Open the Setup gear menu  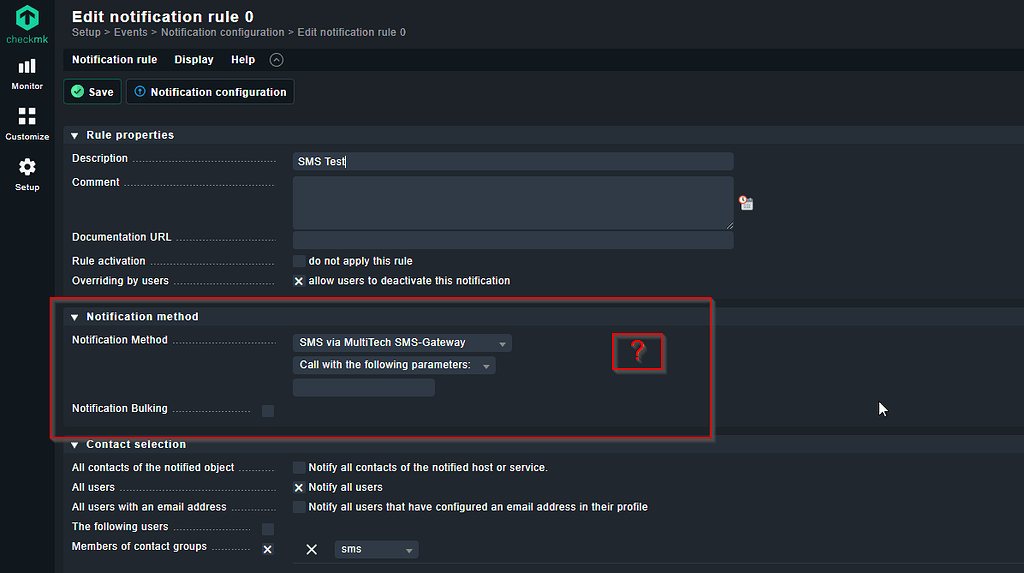[x=27, y=174]
